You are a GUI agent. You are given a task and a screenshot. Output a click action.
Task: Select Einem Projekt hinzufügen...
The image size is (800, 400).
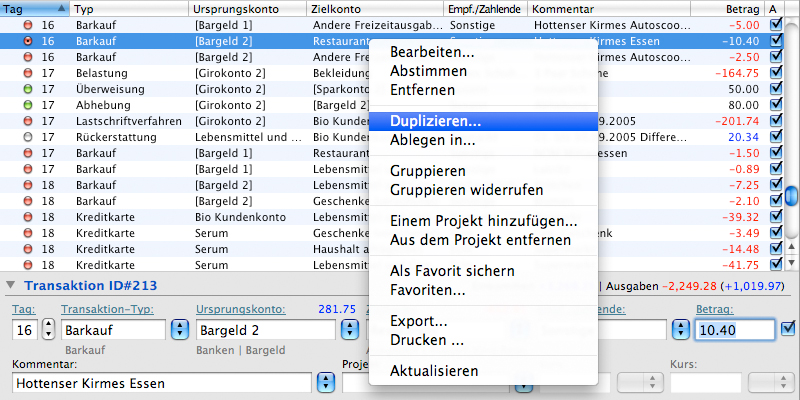tap(483, 221)
